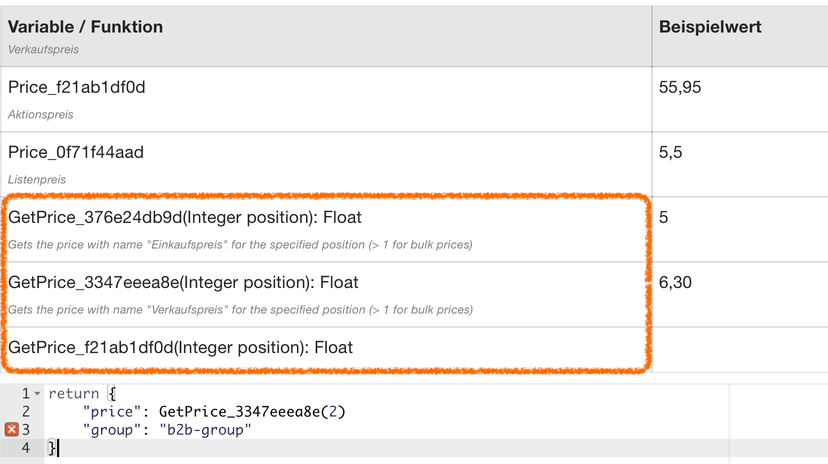Select the Price_f21ab1df0d variable row
This screenshot has height=464, width=828.
point(326,99)
